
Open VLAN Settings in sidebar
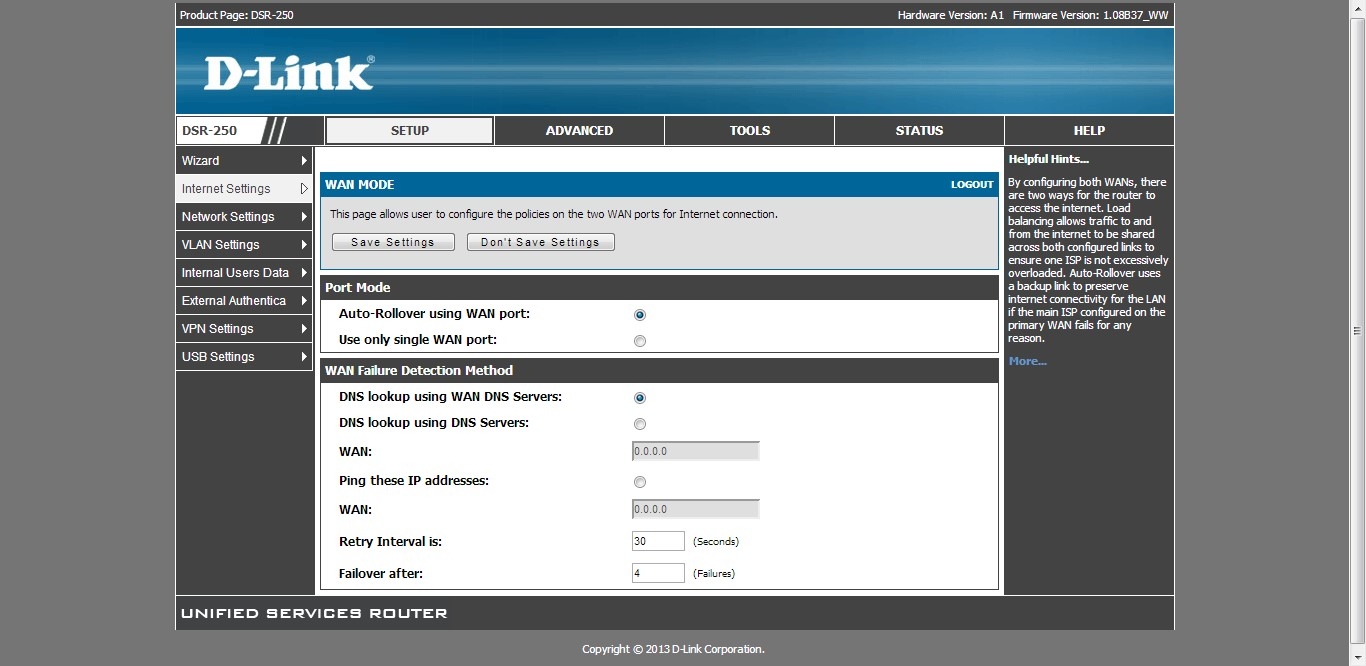[x=220, y=245]
